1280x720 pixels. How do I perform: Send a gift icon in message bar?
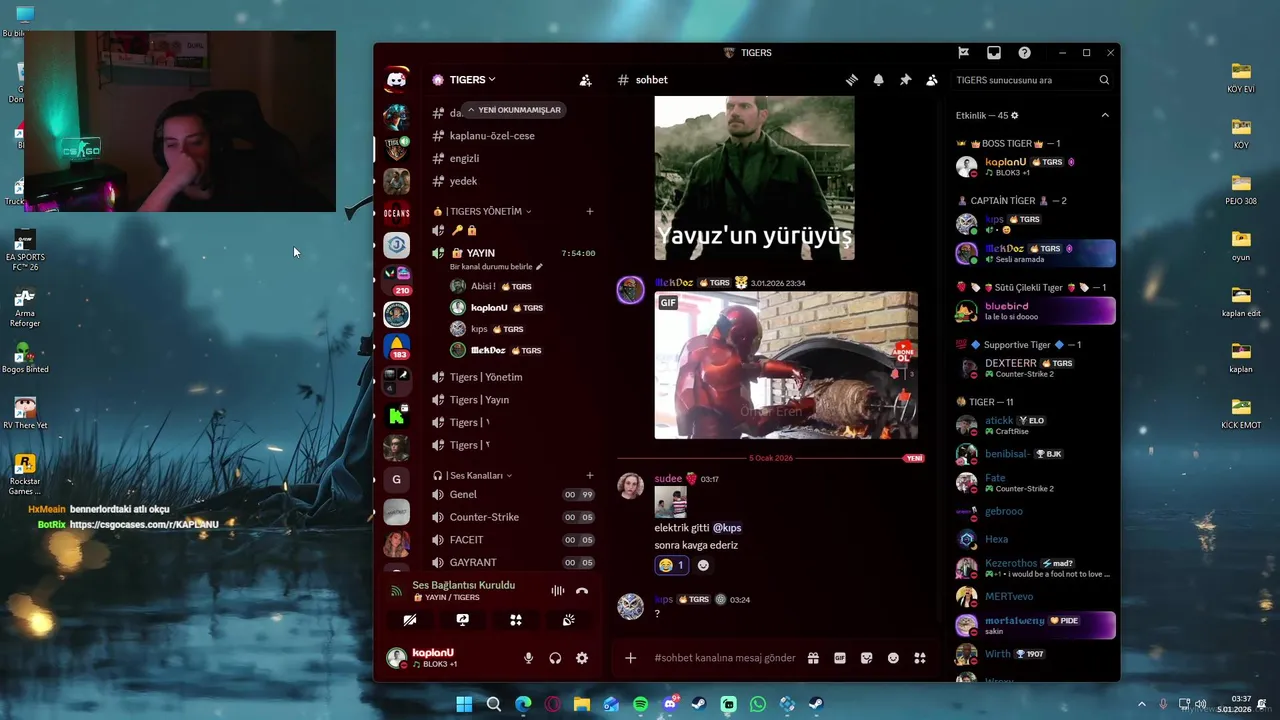[813, 658]
